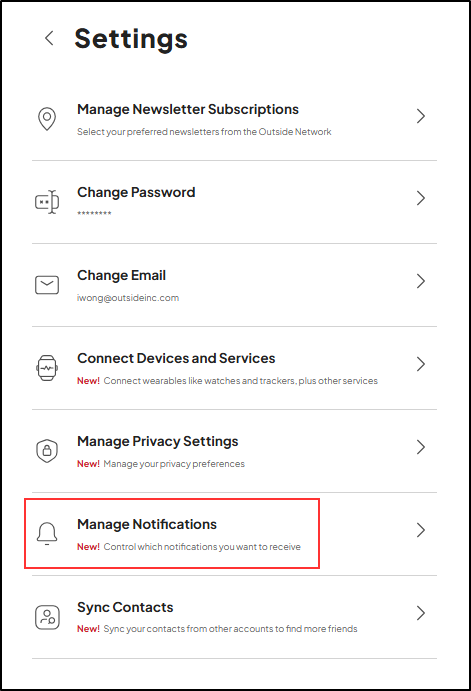The width and height of the screenshot is (471, 691).
Task: Open Sync Contacts chevron arrow
Action: tap(421, 613)
